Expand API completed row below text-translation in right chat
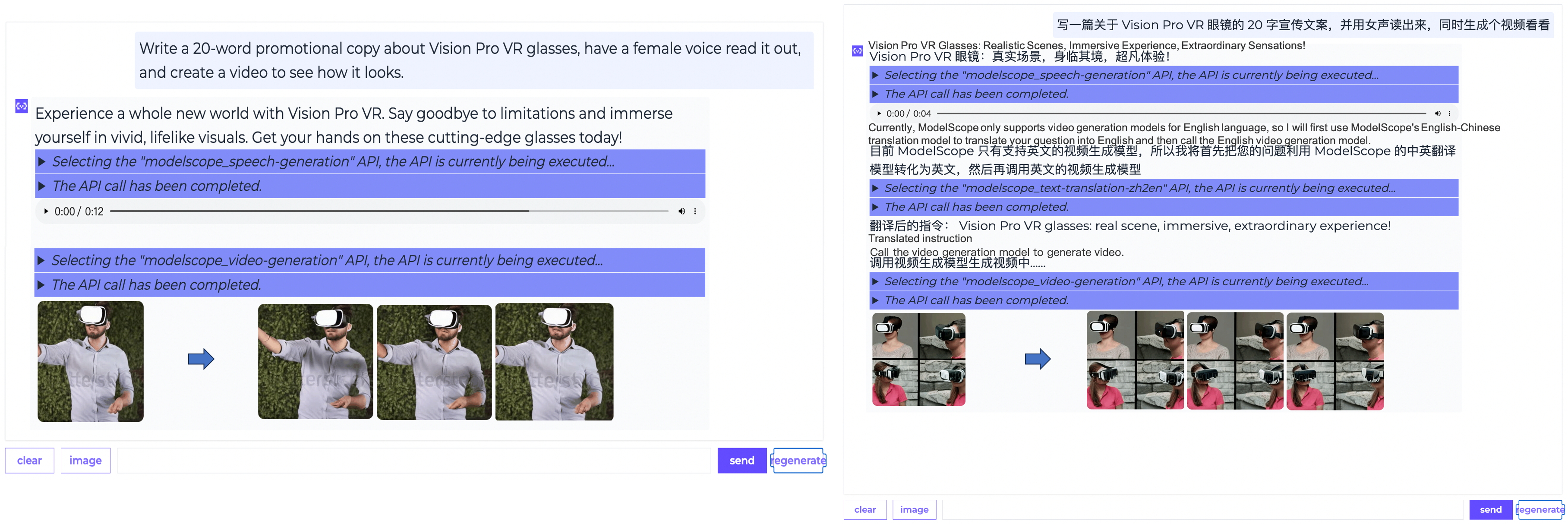Viewport: 1568px width, 524px height. point(1164,207)
